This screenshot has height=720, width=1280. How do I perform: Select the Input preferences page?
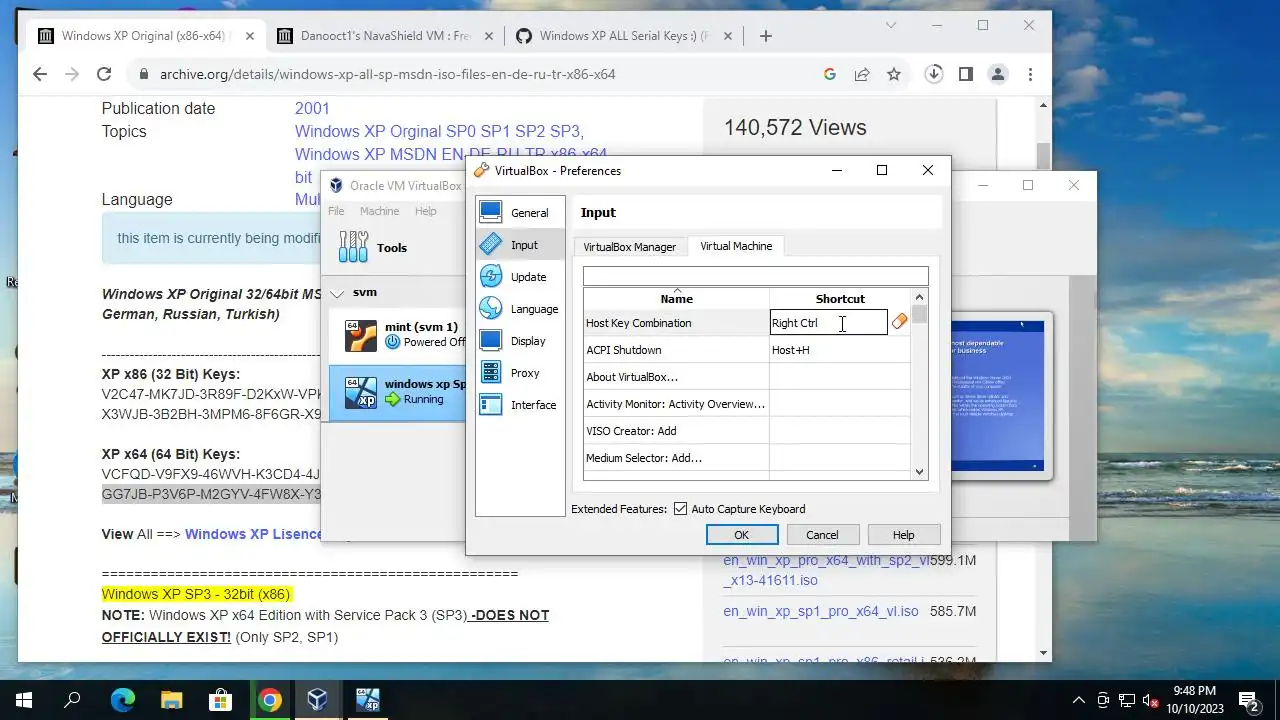(520, 245)
